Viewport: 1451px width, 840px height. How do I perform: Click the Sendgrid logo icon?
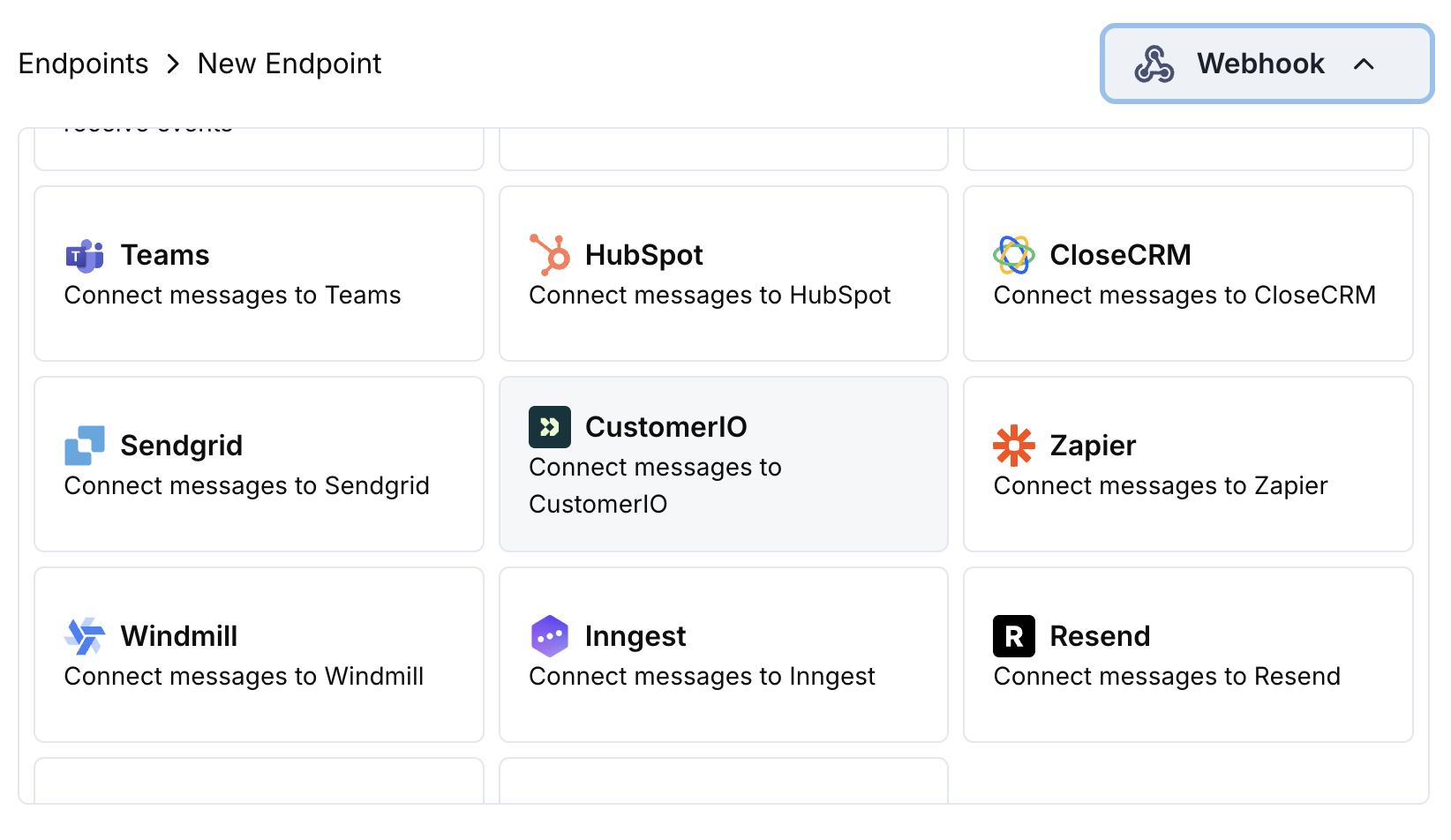pos(85,446)
